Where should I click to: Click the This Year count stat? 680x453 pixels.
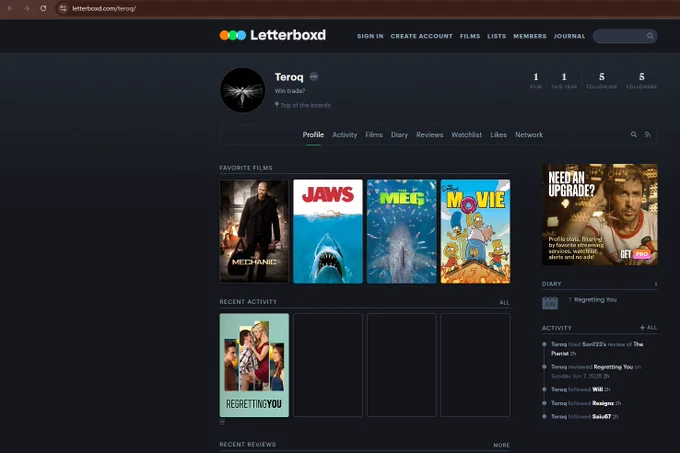(x=564, y=81)
